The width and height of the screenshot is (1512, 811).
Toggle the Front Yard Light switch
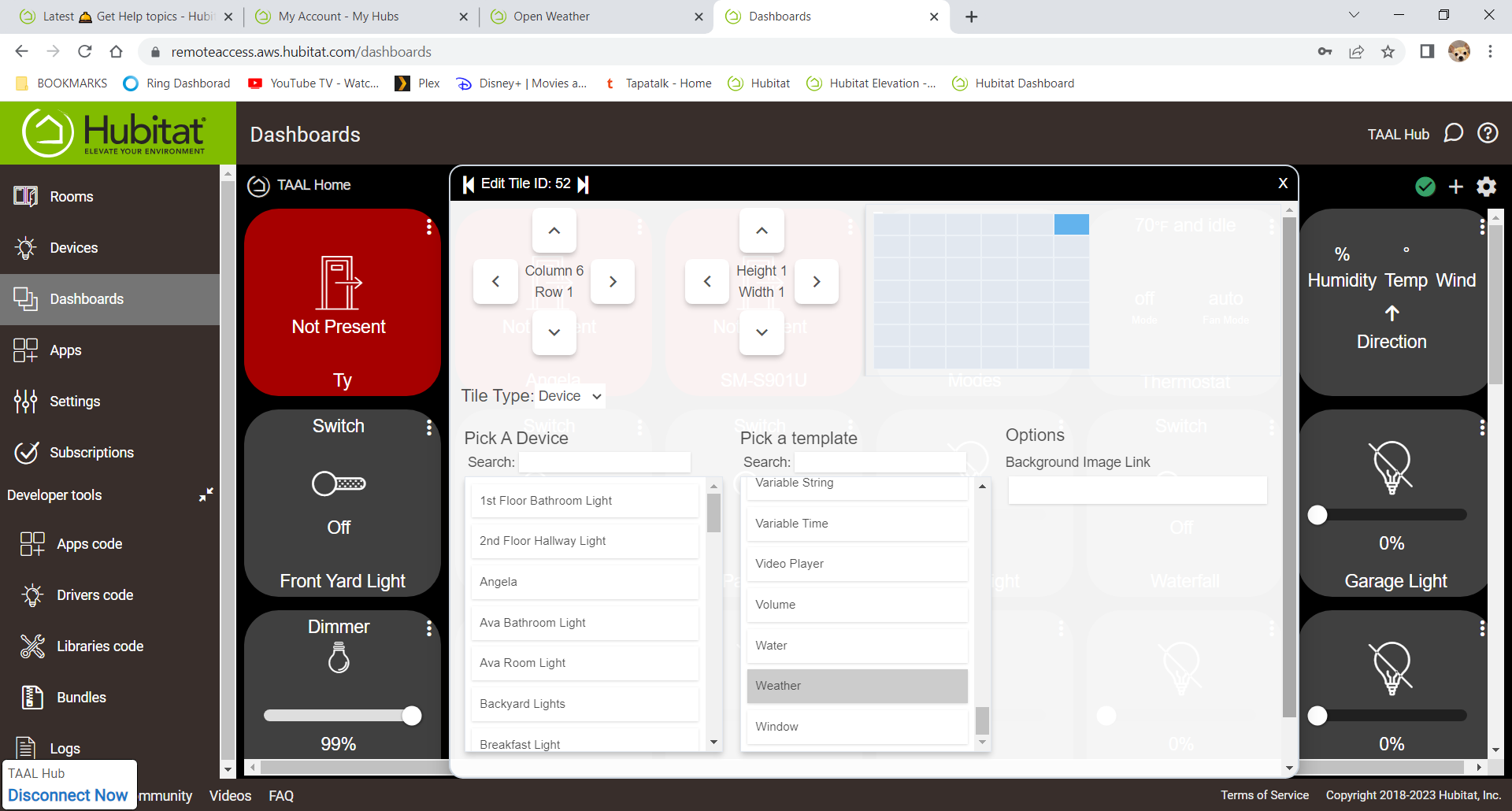(339, 483)
